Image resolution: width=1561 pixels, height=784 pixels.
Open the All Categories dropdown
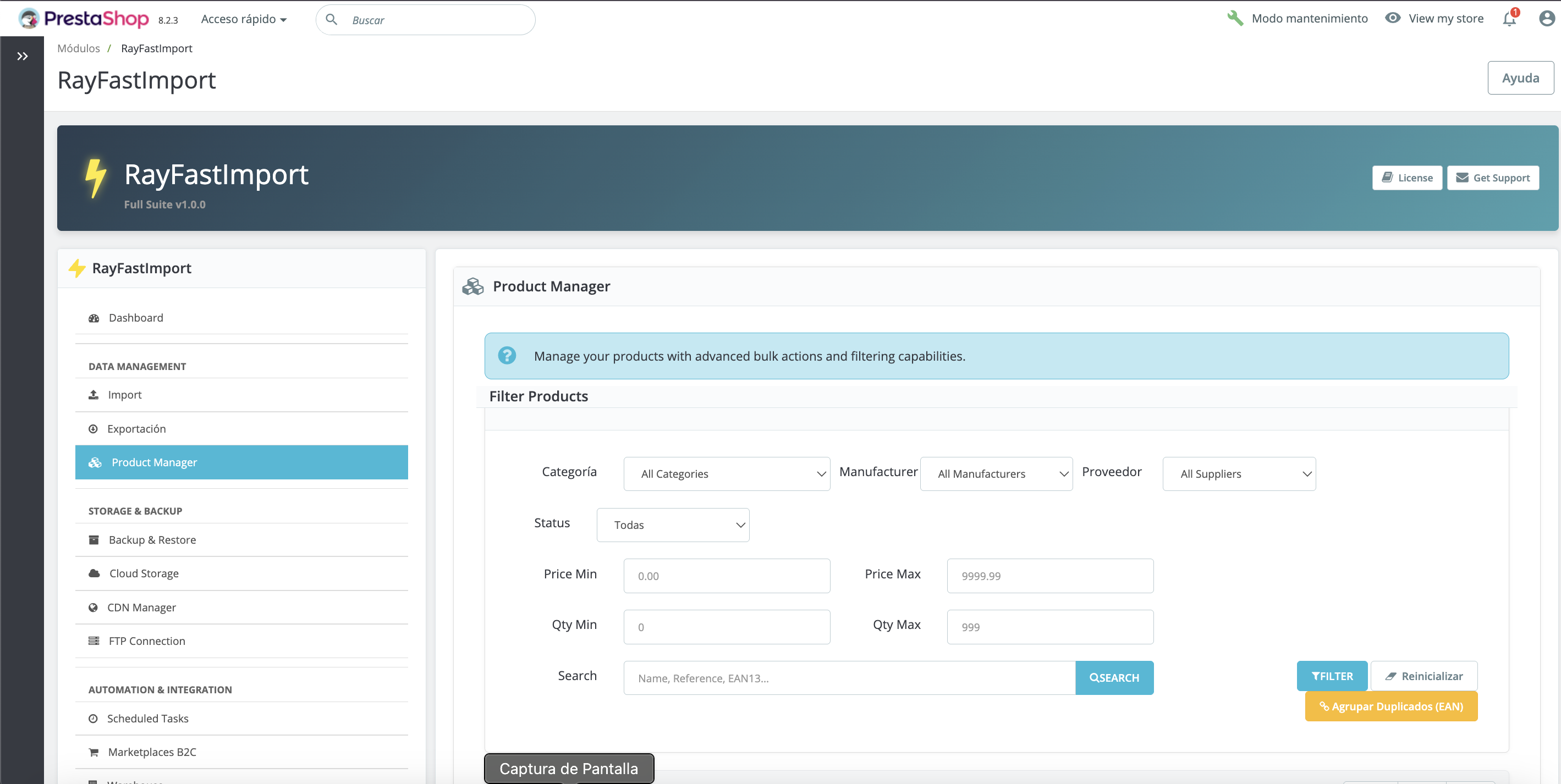[727, 474]
